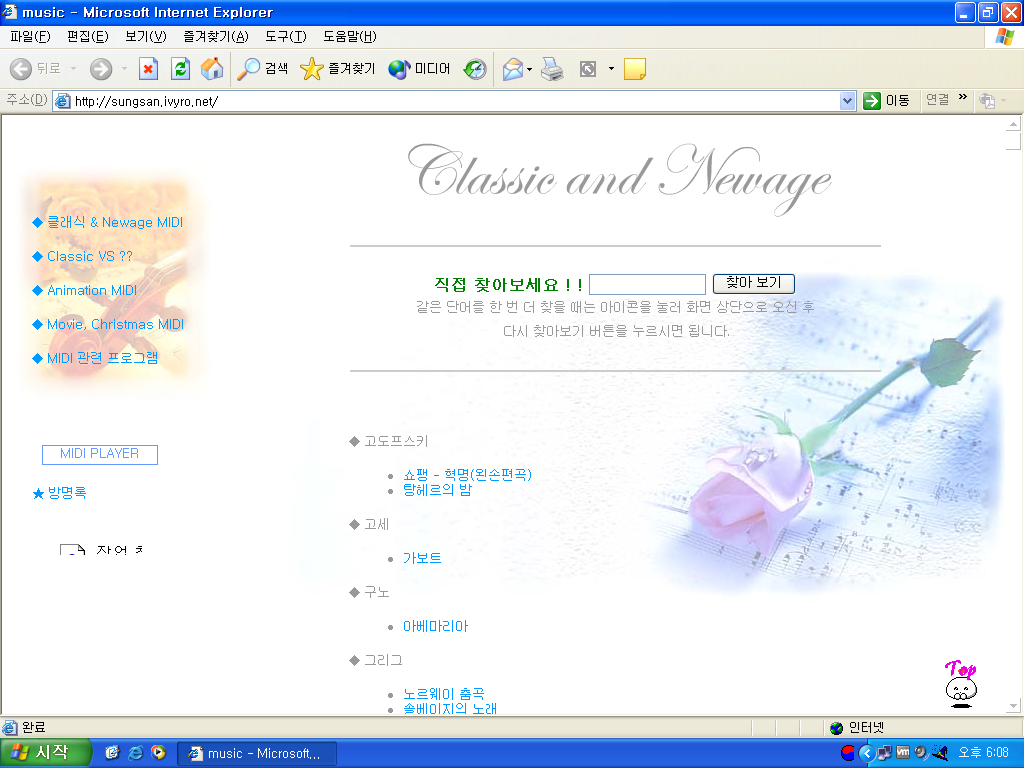
Task: Launch Windows Media Player from quick launch
Action: click(158, 753)
